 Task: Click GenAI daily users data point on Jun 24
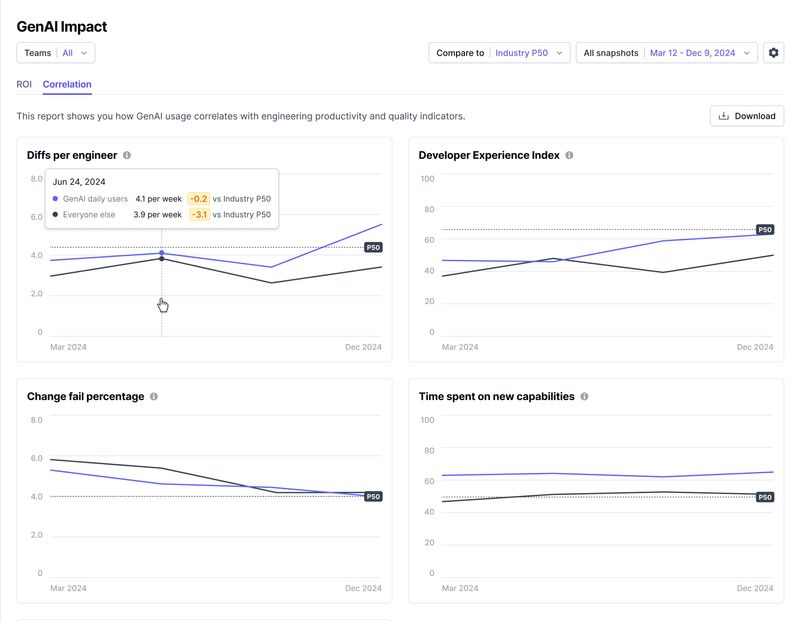tap(162, 253)
